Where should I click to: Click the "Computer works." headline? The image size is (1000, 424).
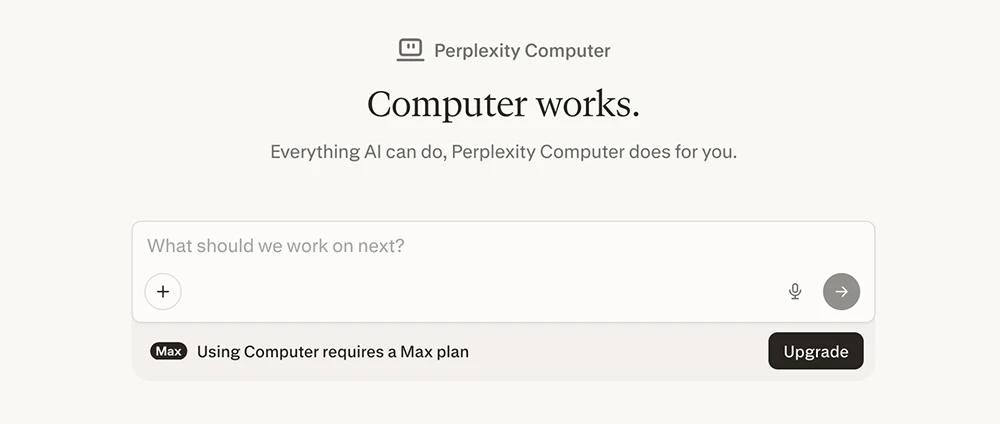(503, 104)
